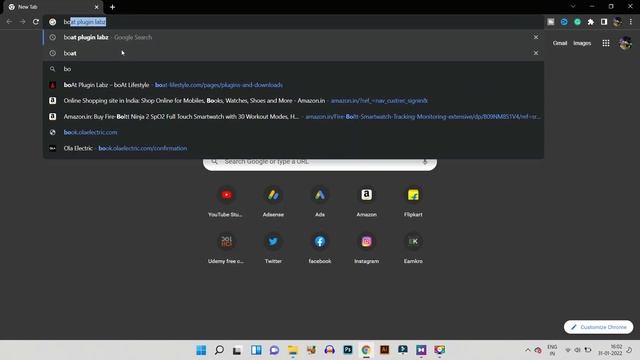Open File Explorer from the taskbar

pyautogui.click(x=293, y=350)
